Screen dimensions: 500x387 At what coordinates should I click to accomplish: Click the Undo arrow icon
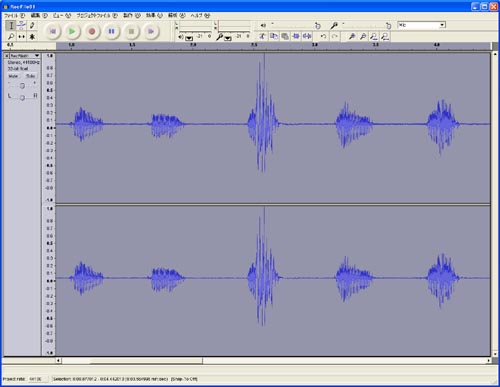coord(323,36)
